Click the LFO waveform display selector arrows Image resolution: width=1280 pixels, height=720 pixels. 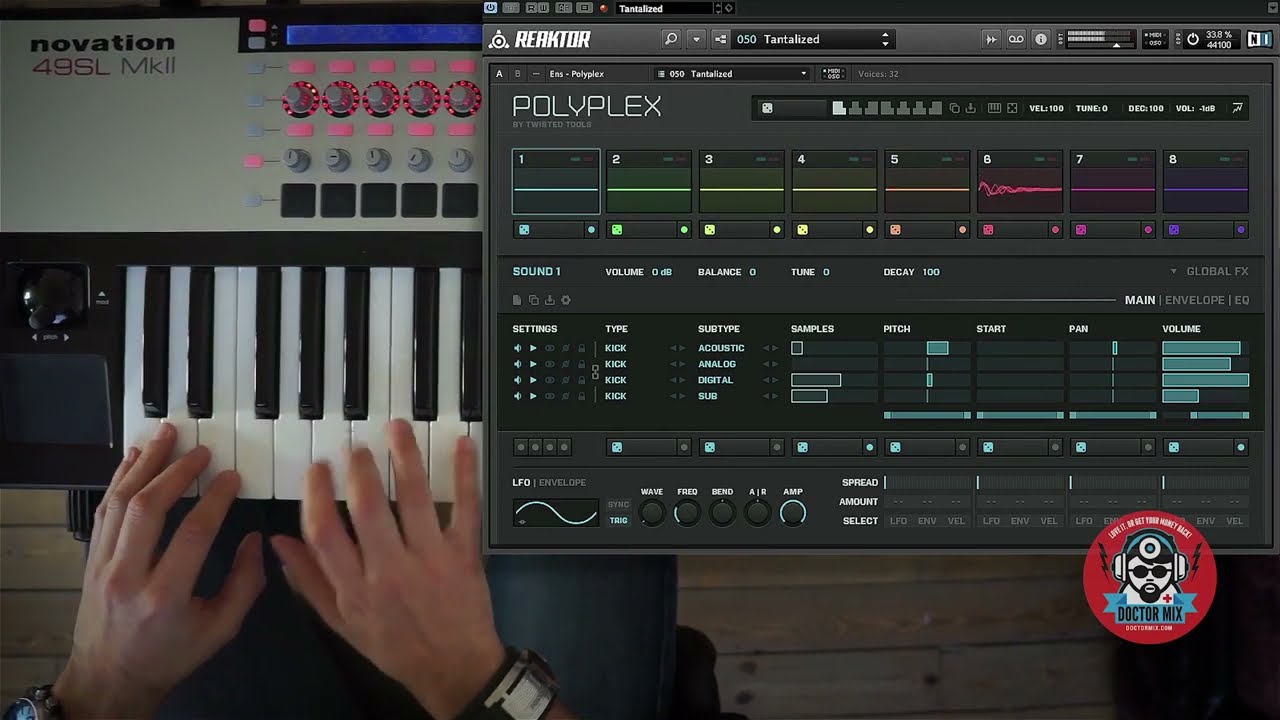520,521
